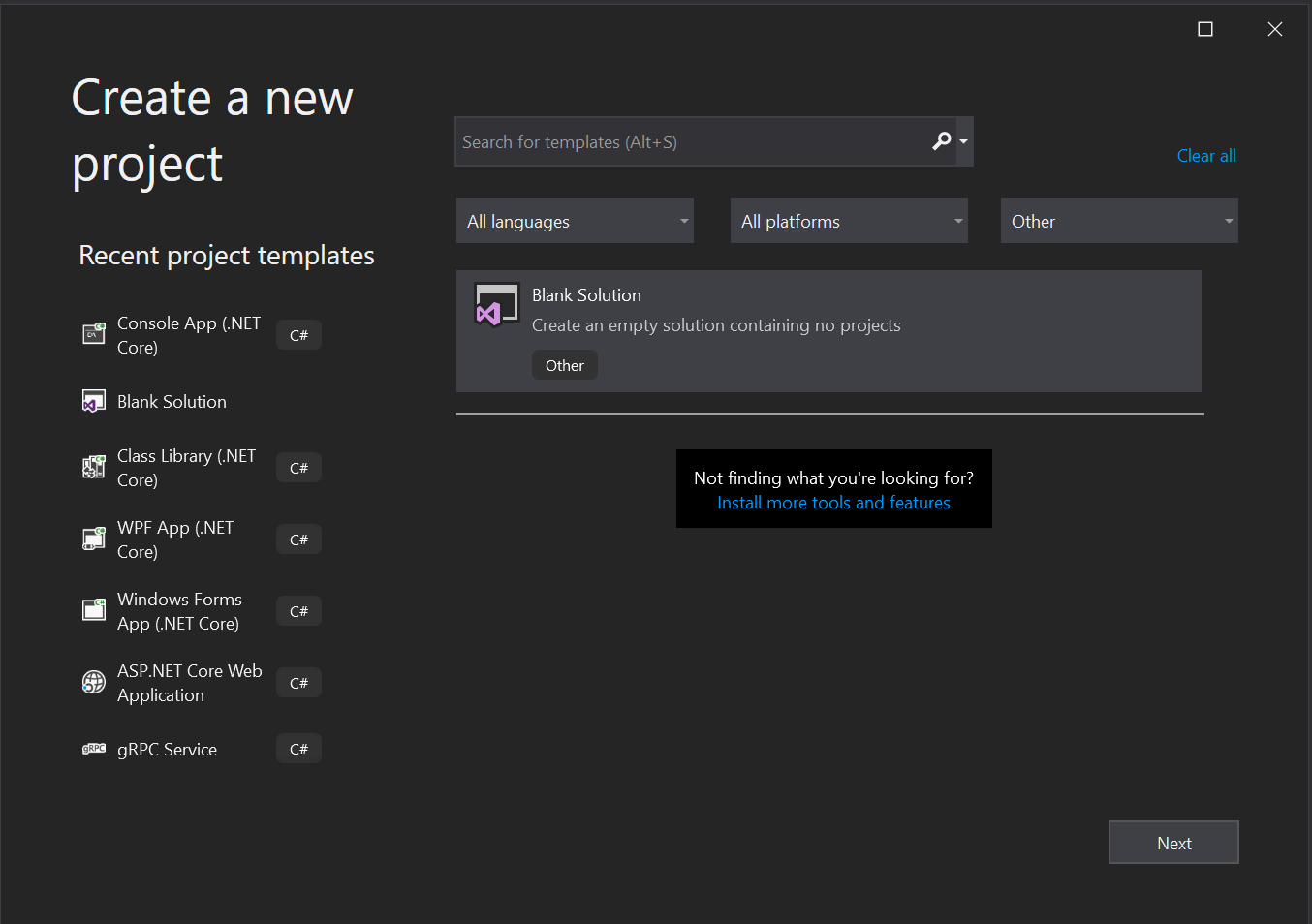Select gRPC Service recent template

pos(167,750)
